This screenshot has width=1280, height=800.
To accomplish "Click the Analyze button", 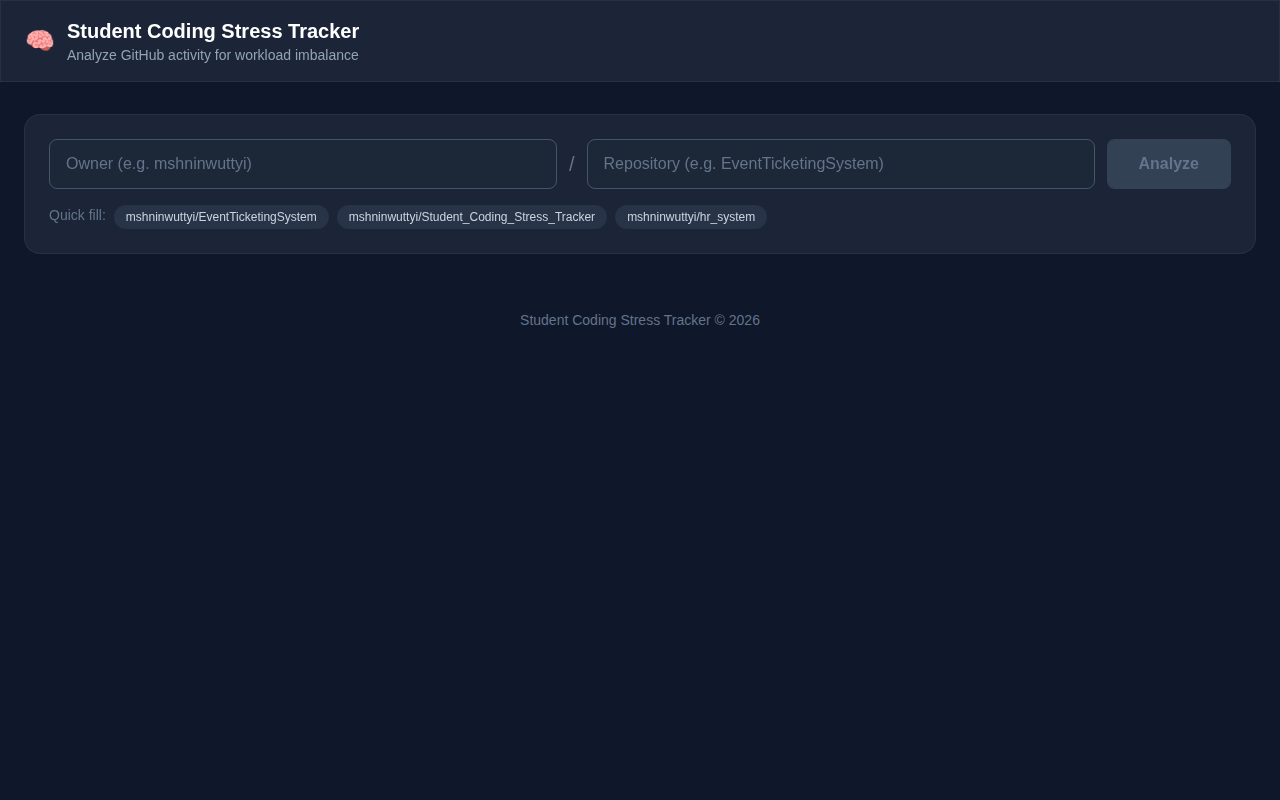I will 1169,164.
